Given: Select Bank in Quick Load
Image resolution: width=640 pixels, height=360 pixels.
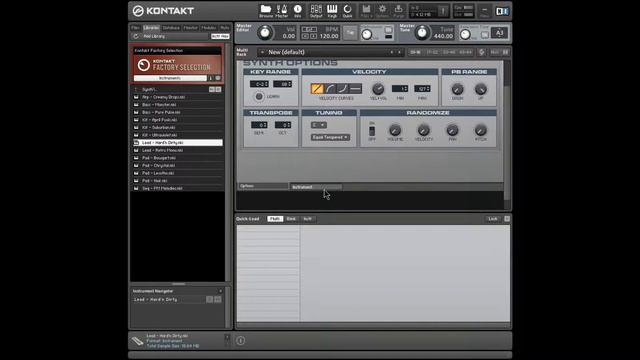Looking at the screenshot, I should click(291, 219).
